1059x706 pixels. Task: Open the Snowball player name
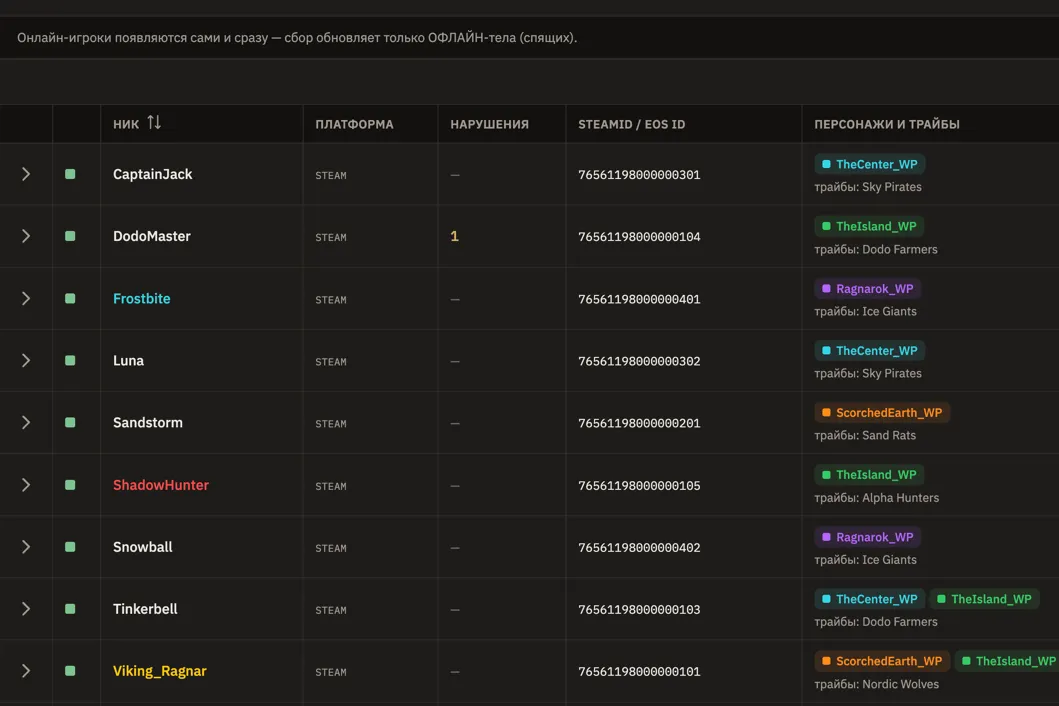pyautogui.click(x=143, y=547)
